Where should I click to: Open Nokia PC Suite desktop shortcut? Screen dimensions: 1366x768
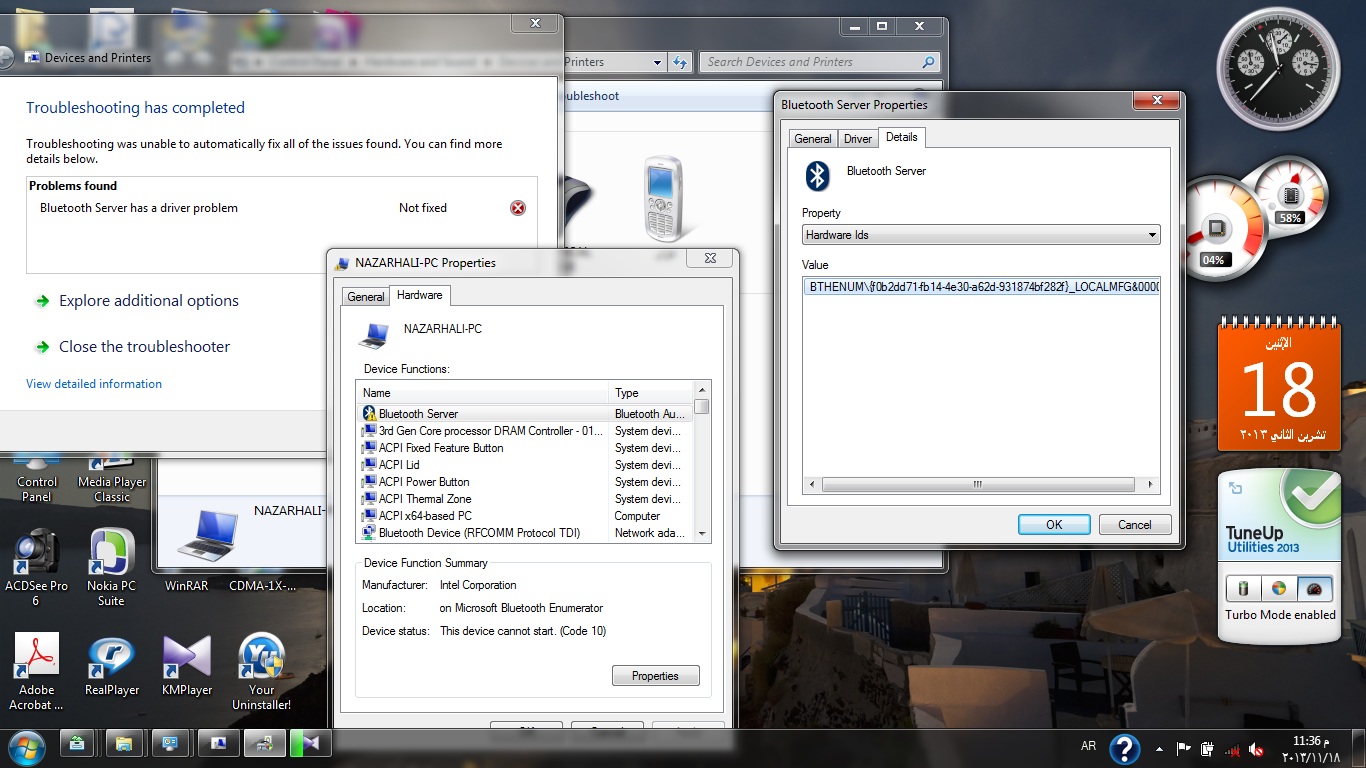(x=111, y=568)
